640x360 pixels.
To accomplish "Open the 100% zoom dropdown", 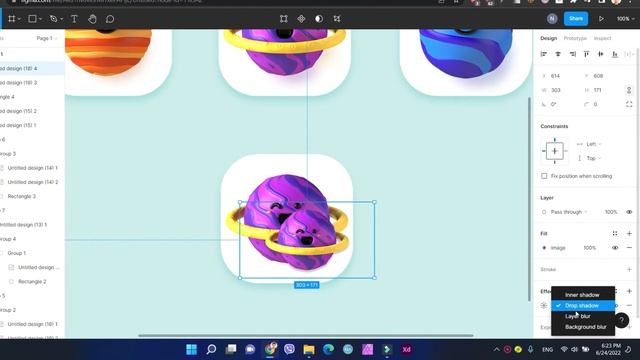I will [625, 19].
